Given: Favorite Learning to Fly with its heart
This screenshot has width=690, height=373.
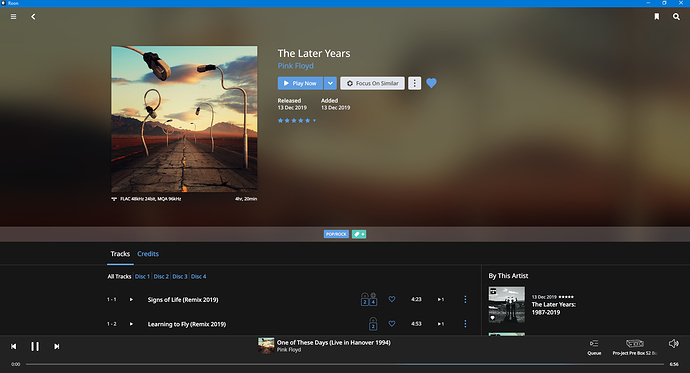Looking at the screenshot, I should 392,324.
